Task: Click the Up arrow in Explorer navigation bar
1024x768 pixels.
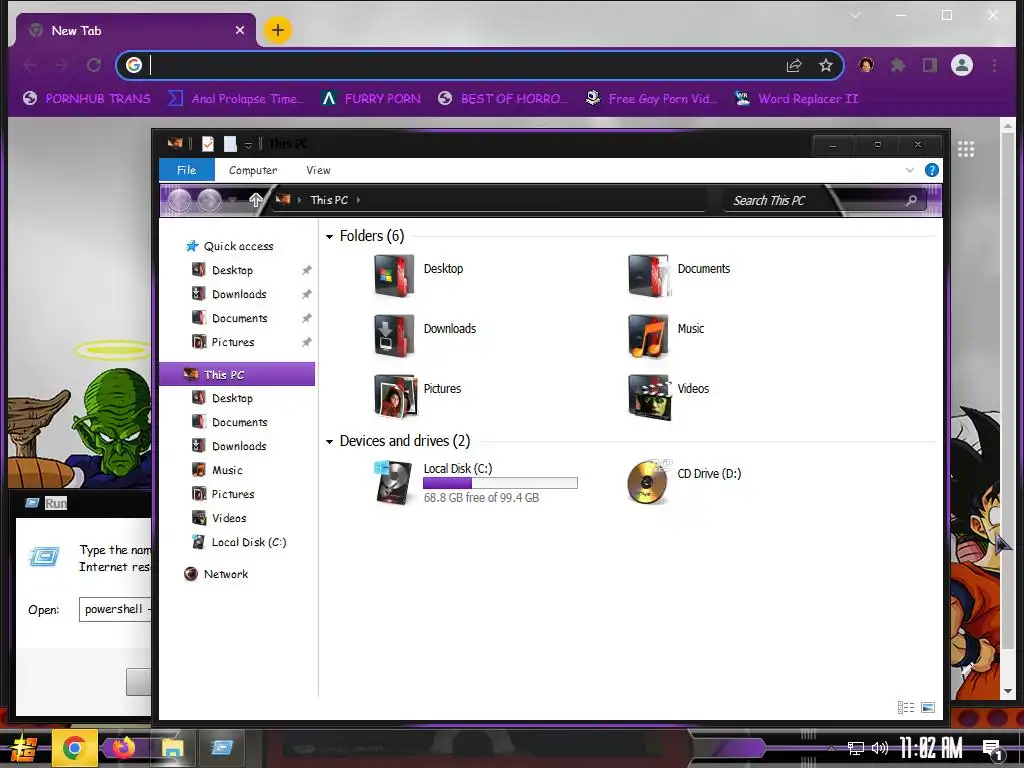Action: point(255,200)
